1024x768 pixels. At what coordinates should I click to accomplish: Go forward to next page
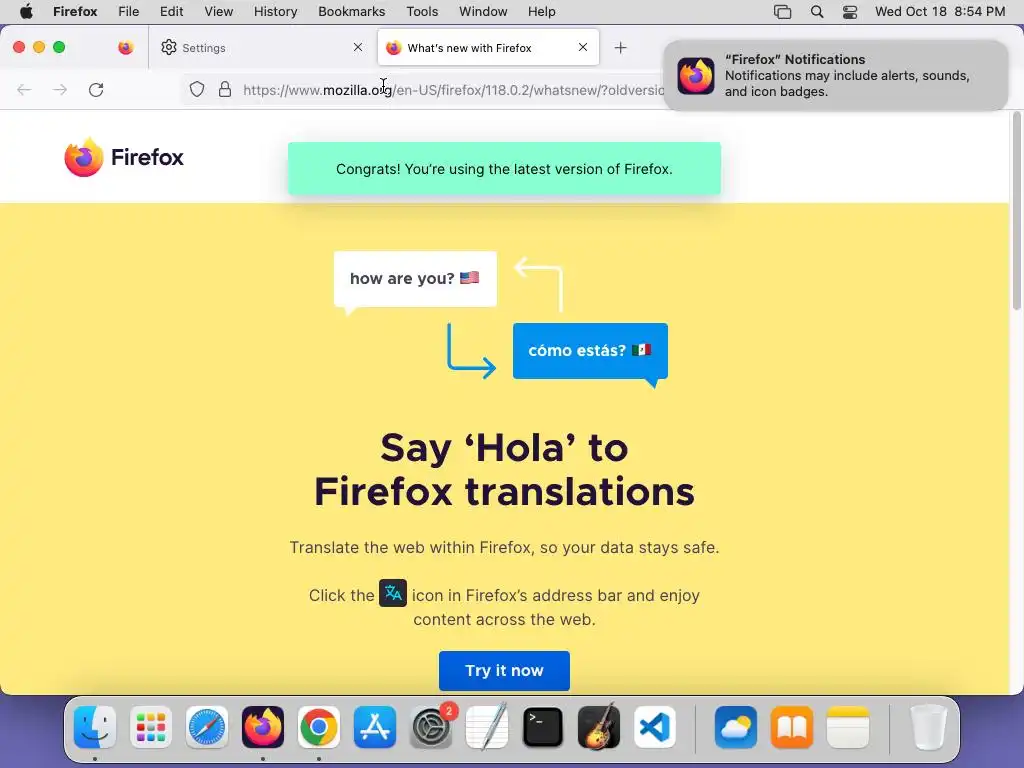60,89
